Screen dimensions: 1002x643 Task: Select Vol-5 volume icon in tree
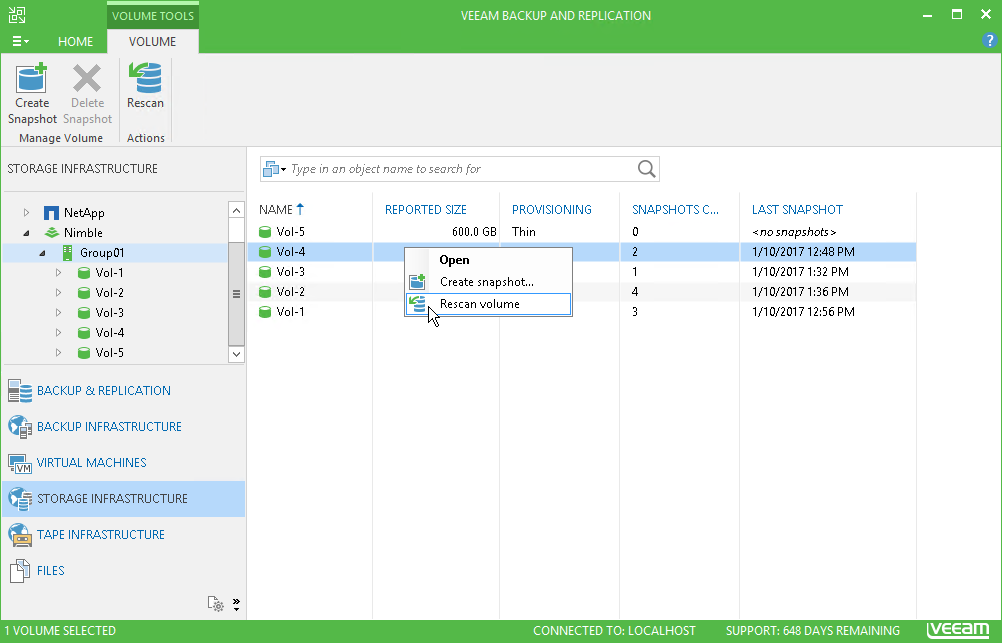click(84, 352)
